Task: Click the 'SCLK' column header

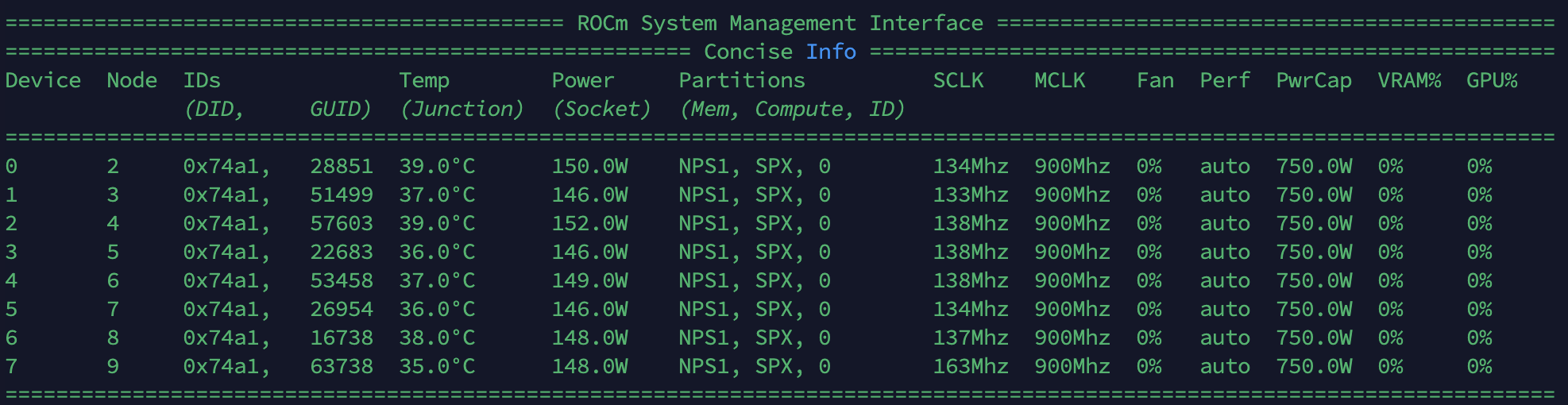Action: [958, 80]
